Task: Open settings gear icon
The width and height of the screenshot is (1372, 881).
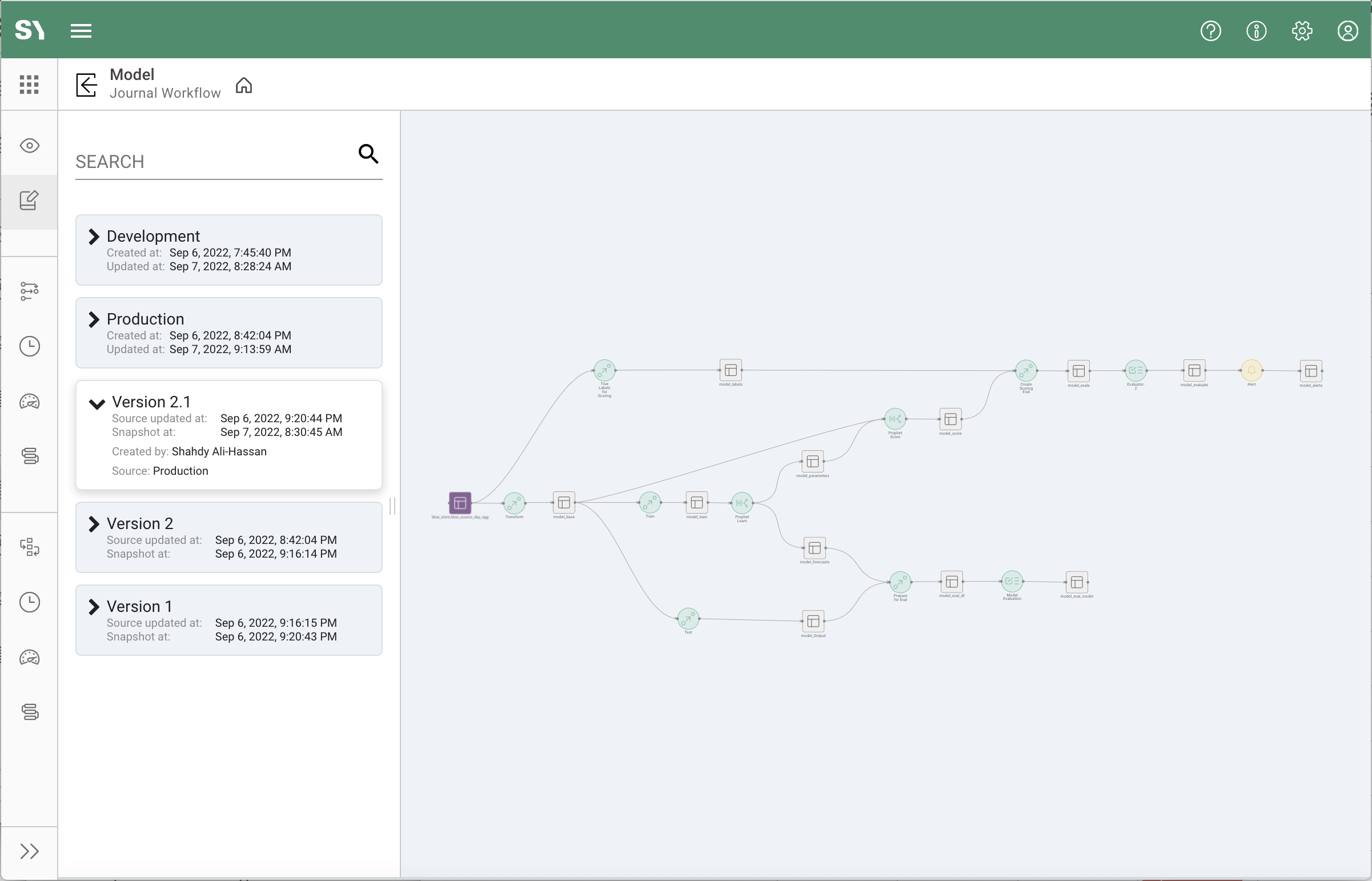Action: point(1302,30)
